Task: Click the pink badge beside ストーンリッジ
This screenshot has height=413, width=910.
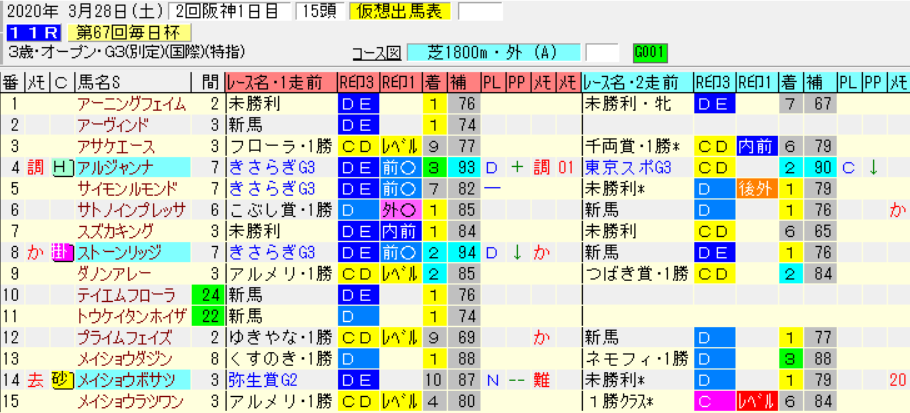Action: point(62,253)
